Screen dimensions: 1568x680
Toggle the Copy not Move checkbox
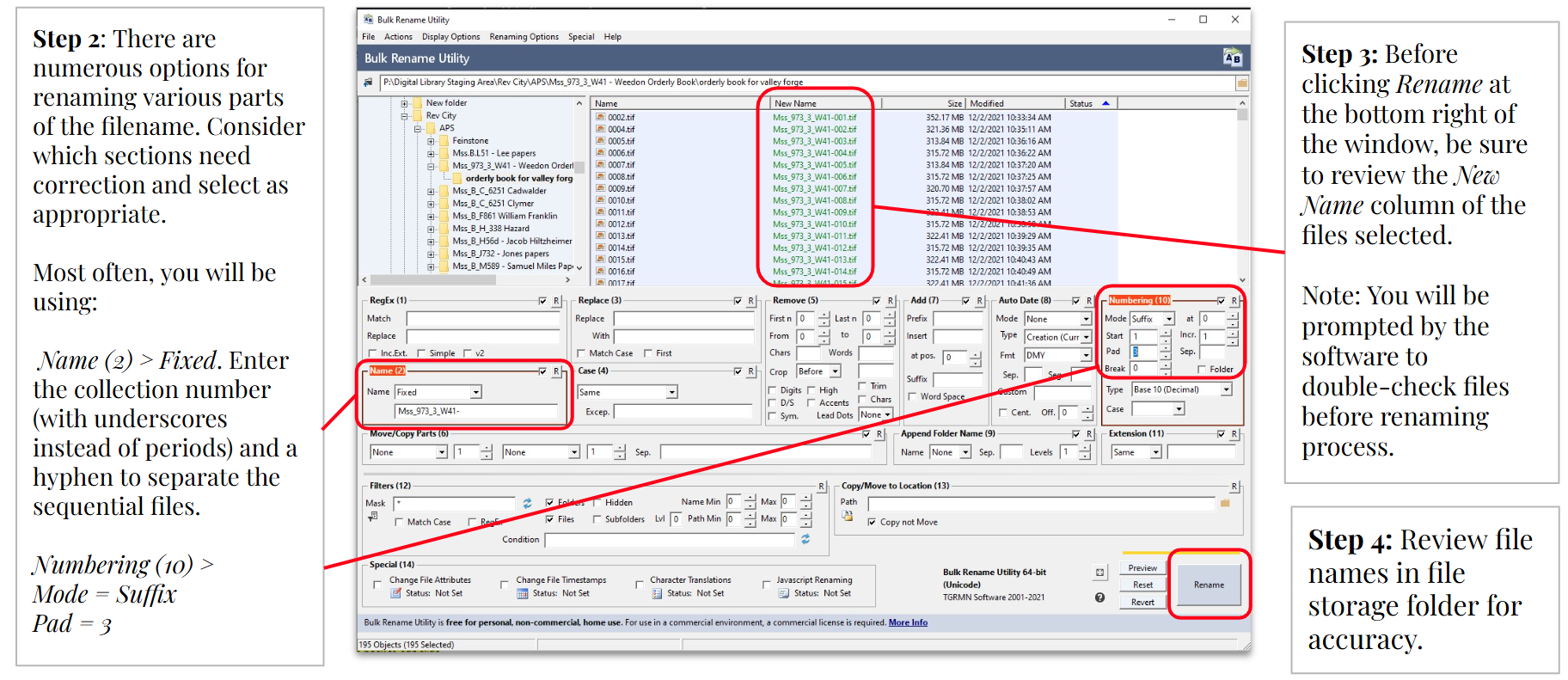point(872,522)
